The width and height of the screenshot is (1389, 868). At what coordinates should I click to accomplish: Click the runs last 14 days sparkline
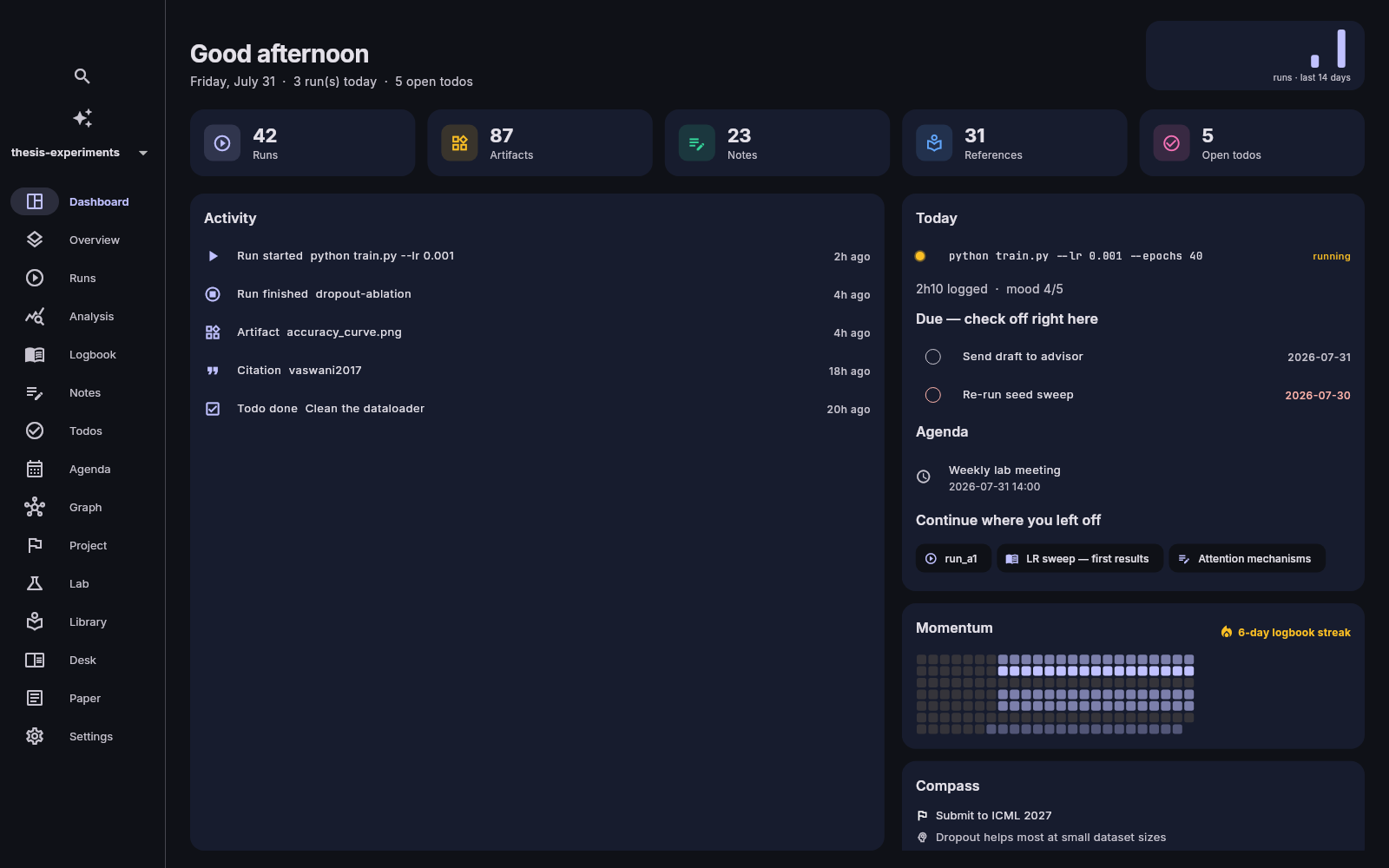[1255, 56]
